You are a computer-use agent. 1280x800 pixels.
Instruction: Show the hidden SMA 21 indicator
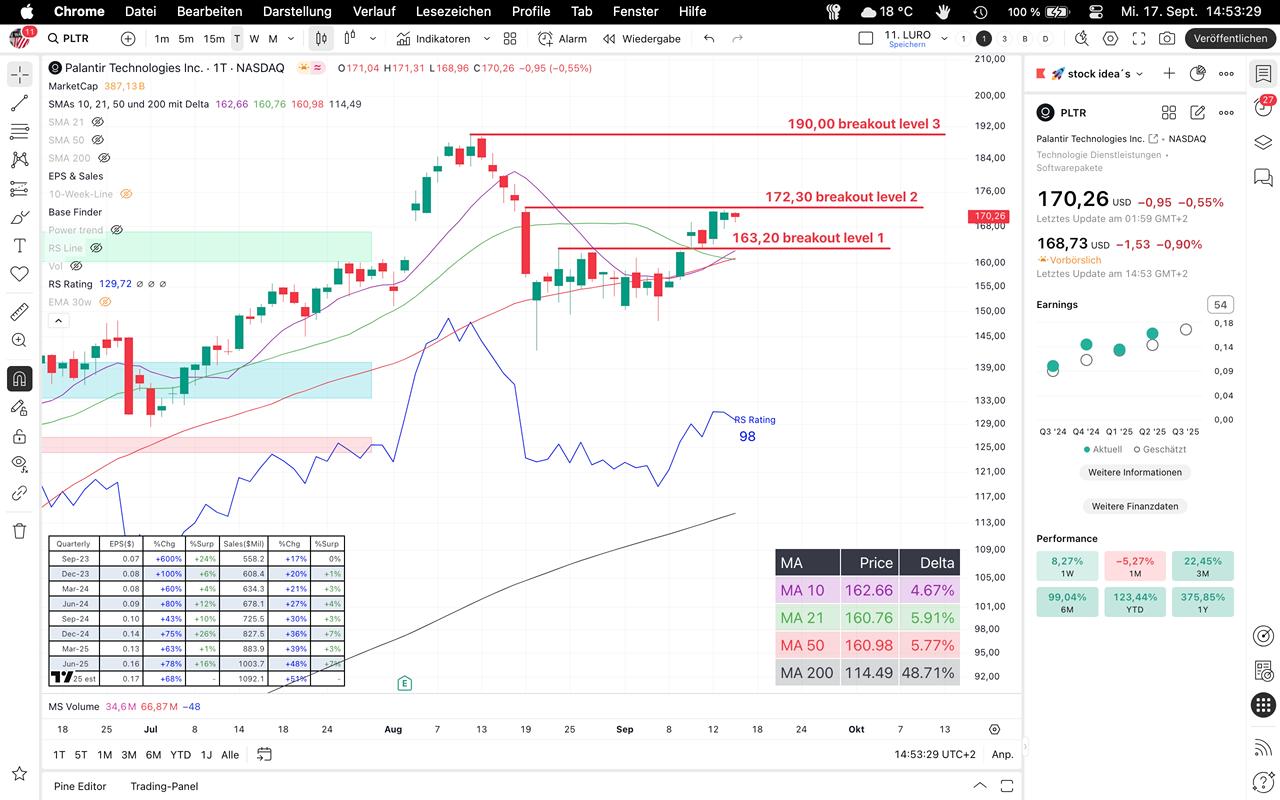click(x=98, y=122)
